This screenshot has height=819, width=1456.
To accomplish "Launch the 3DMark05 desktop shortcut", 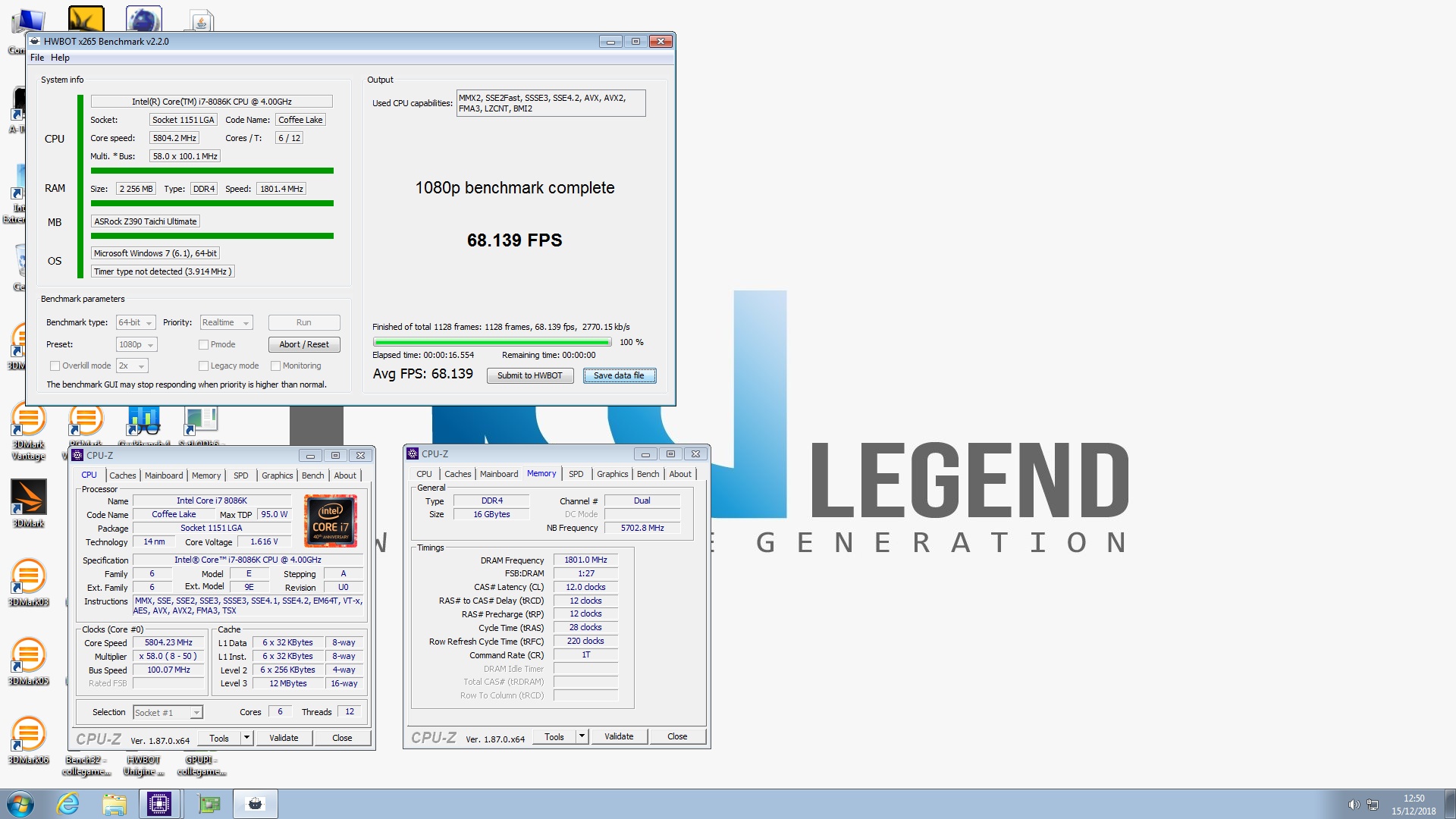I will coord(28,661).
